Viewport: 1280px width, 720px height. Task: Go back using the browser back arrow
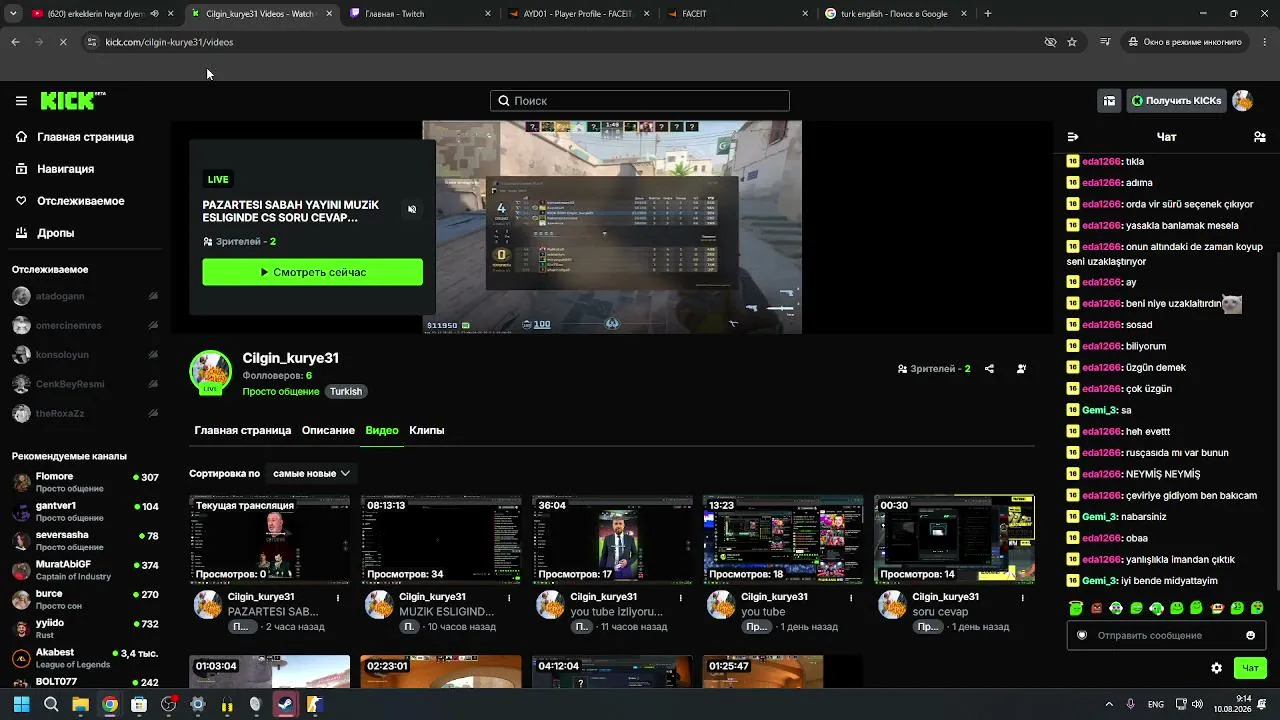click(15, 42)
